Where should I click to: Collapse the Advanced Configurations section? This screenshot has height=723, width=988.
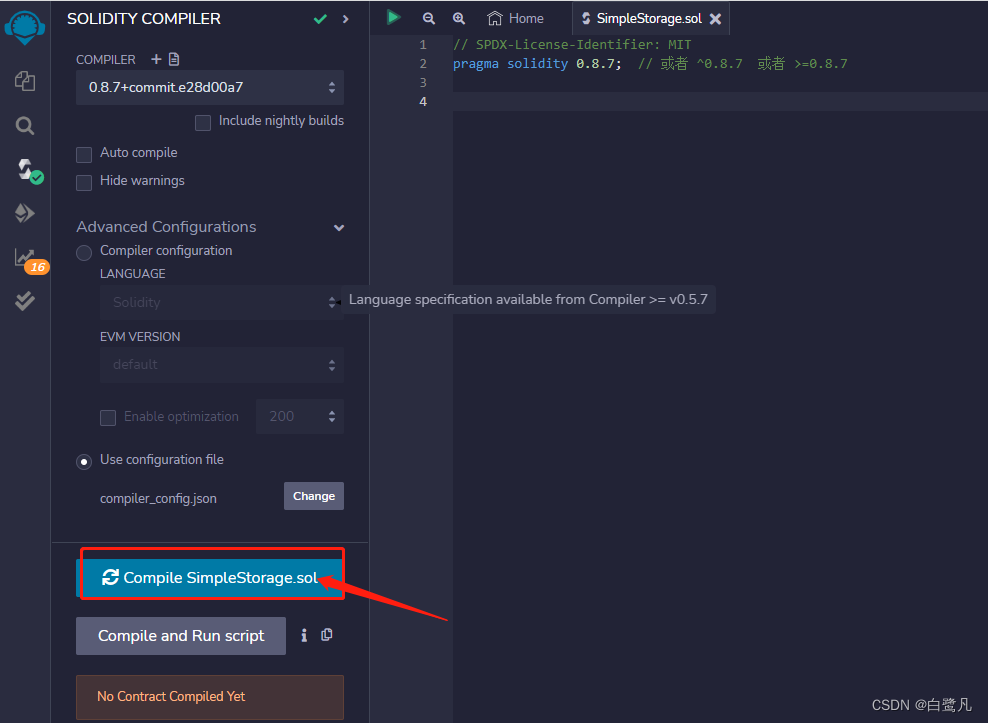click(x=339, y=228)
